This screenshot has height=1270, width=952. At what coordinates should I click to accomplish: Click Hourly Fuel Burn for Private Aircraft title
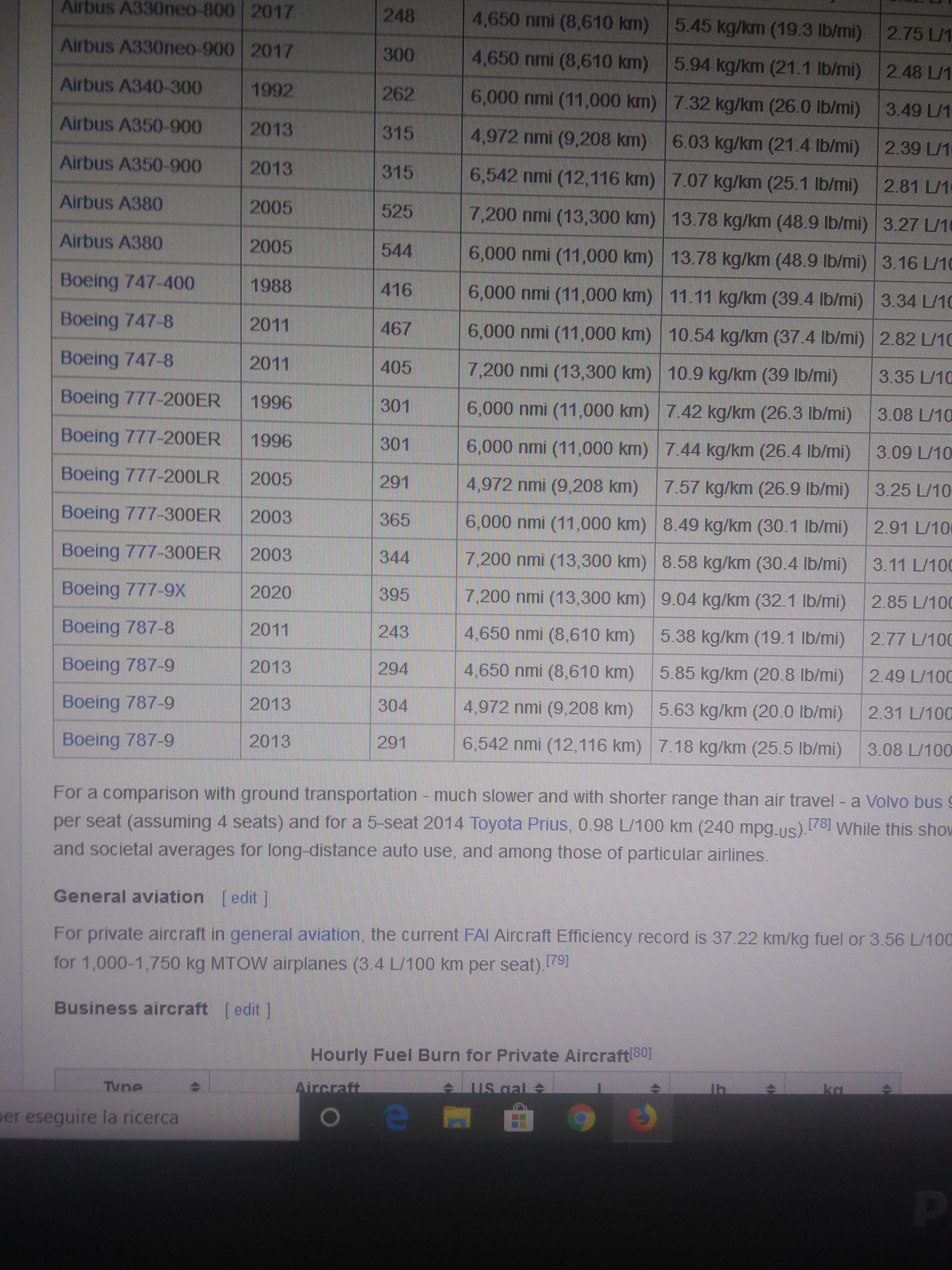(470, 1055)
